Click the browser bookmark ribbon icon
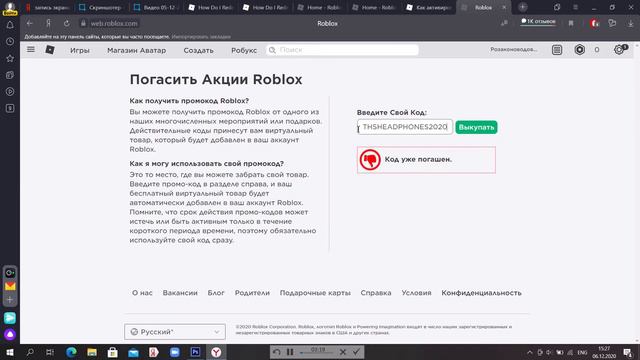The image size is (640, 360). 571,23
